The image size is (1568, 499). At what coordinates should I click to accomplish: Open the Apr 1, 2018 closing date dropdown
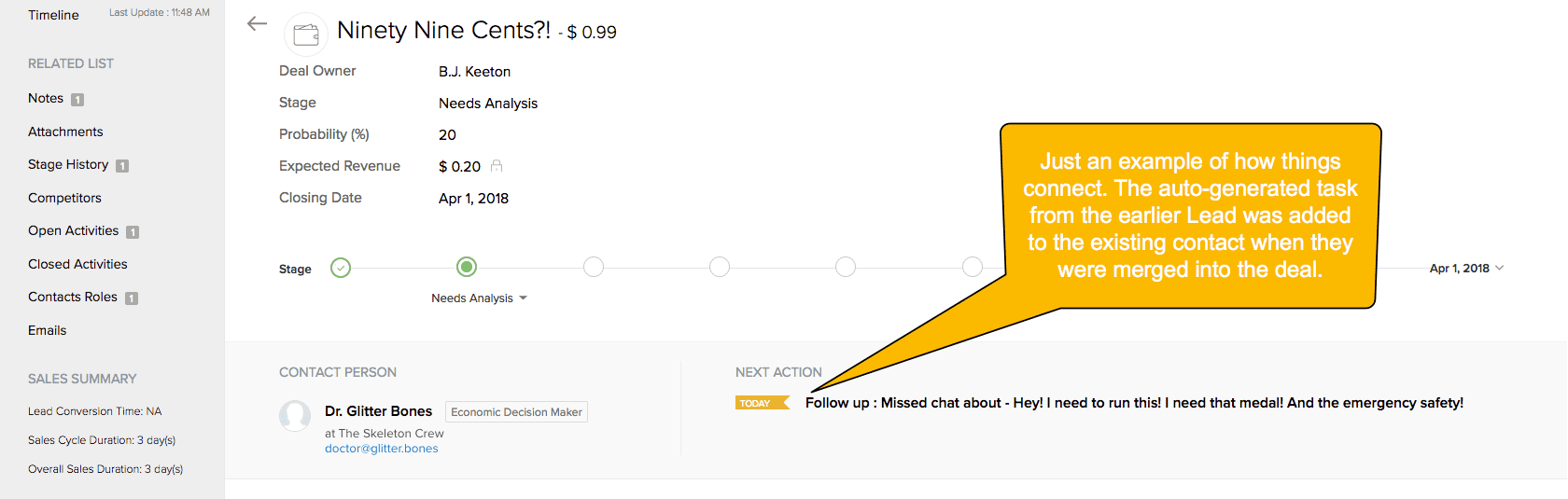coord(1466,269)
